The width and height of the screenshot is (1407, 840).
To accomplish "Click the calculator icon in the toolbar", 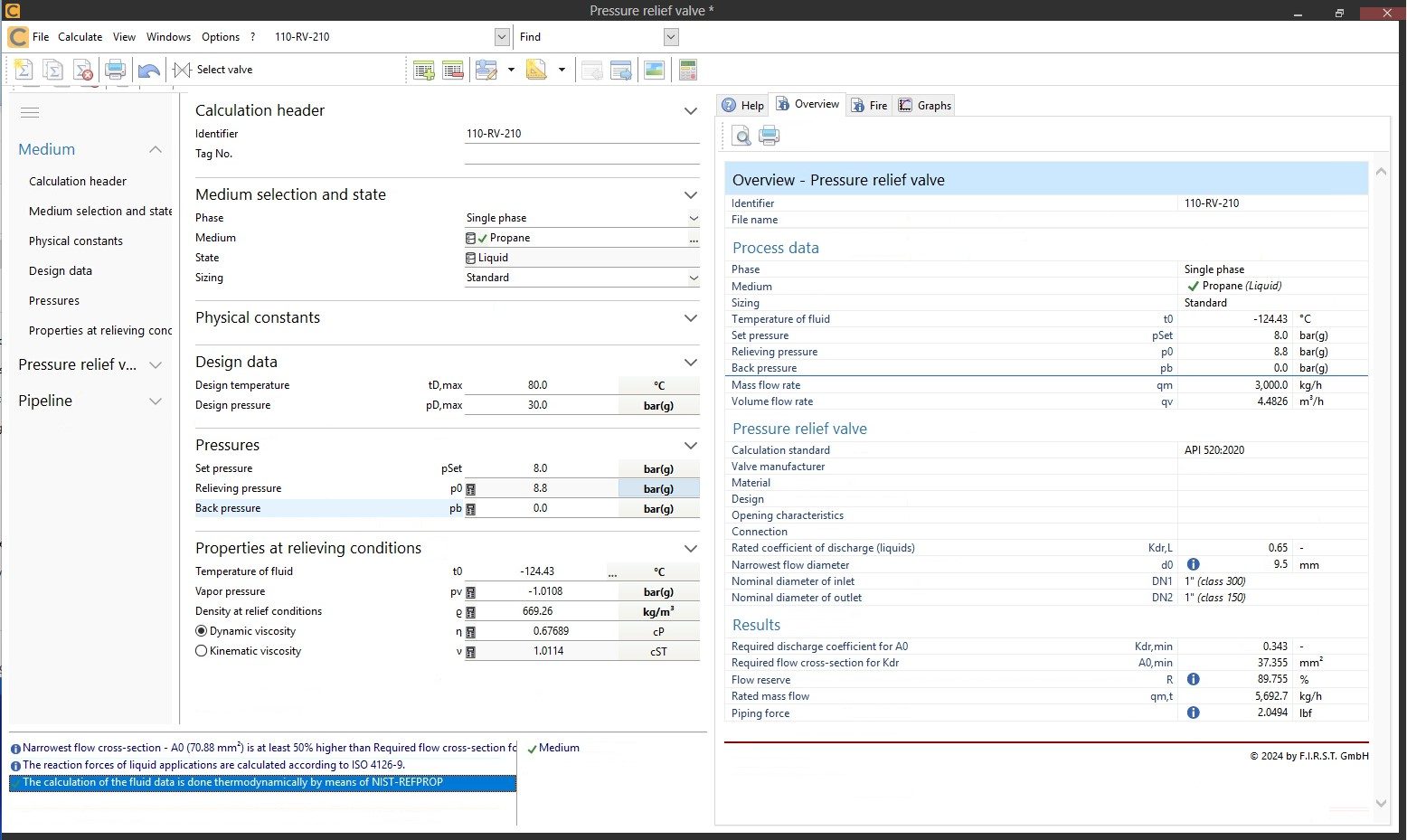I will click(688, 70).
